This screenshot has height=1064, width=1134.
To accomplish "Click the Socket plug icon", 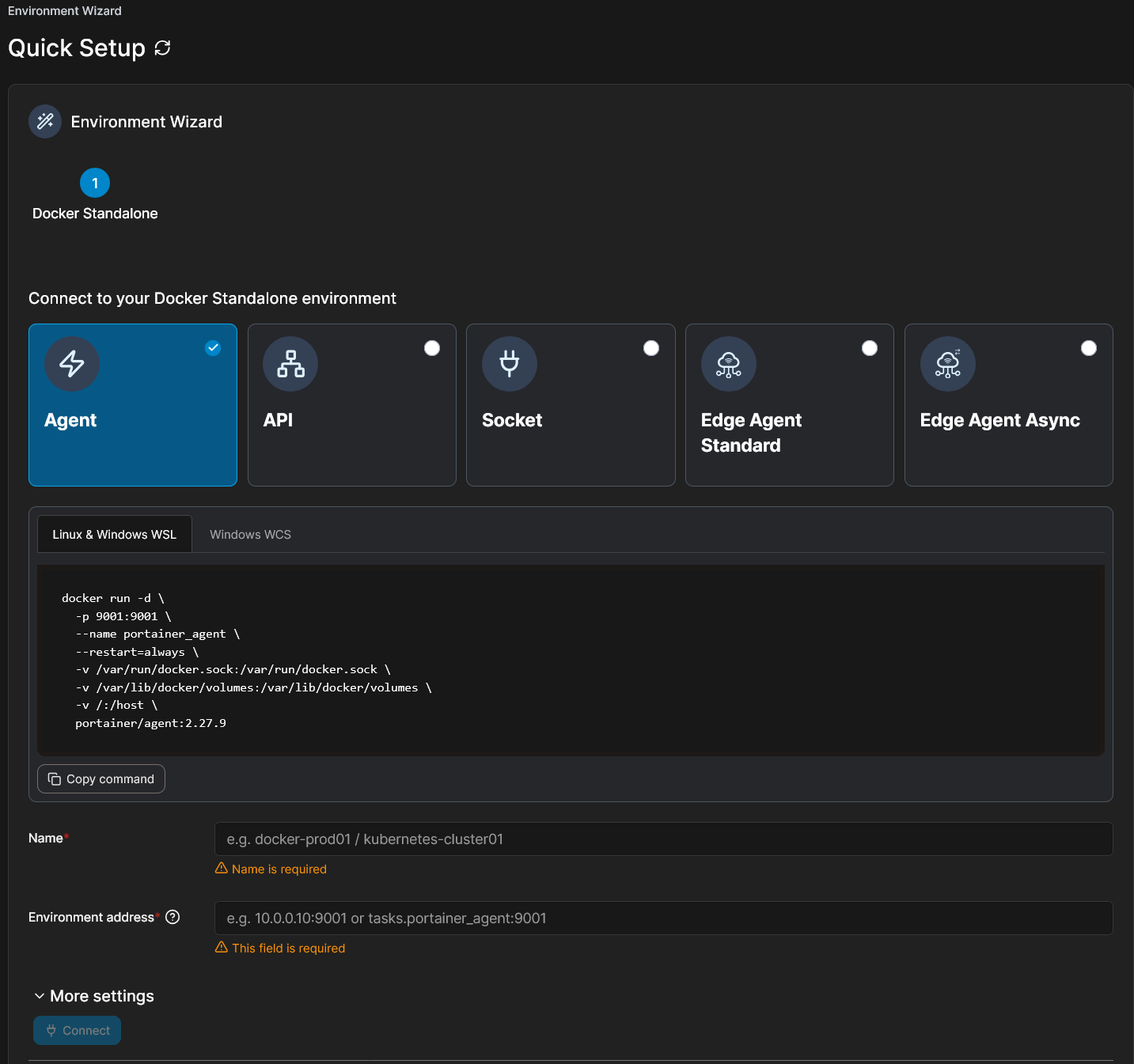I will click(510, 364).
